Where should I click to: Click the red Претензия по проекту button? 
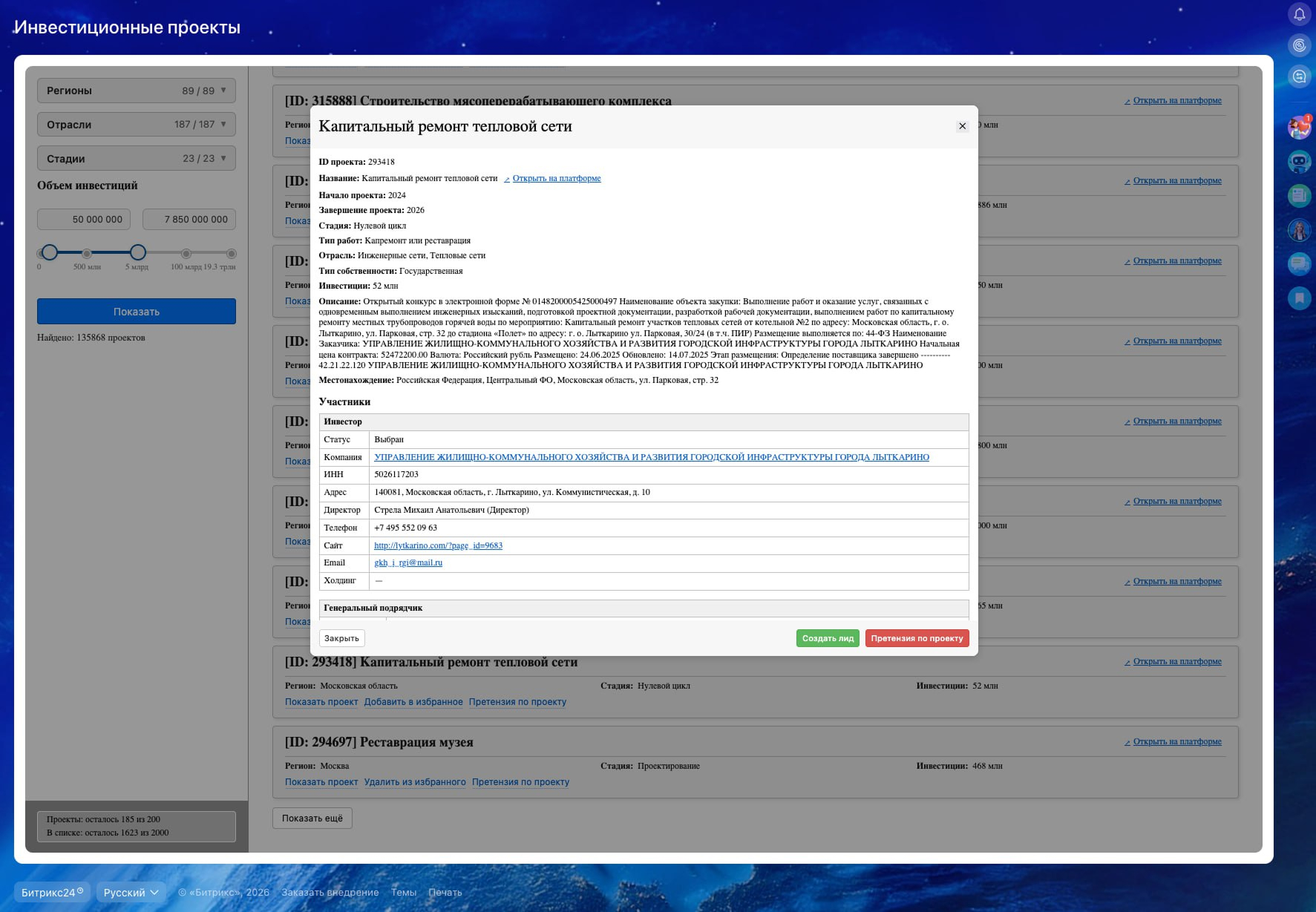click(x=917, y=638)
